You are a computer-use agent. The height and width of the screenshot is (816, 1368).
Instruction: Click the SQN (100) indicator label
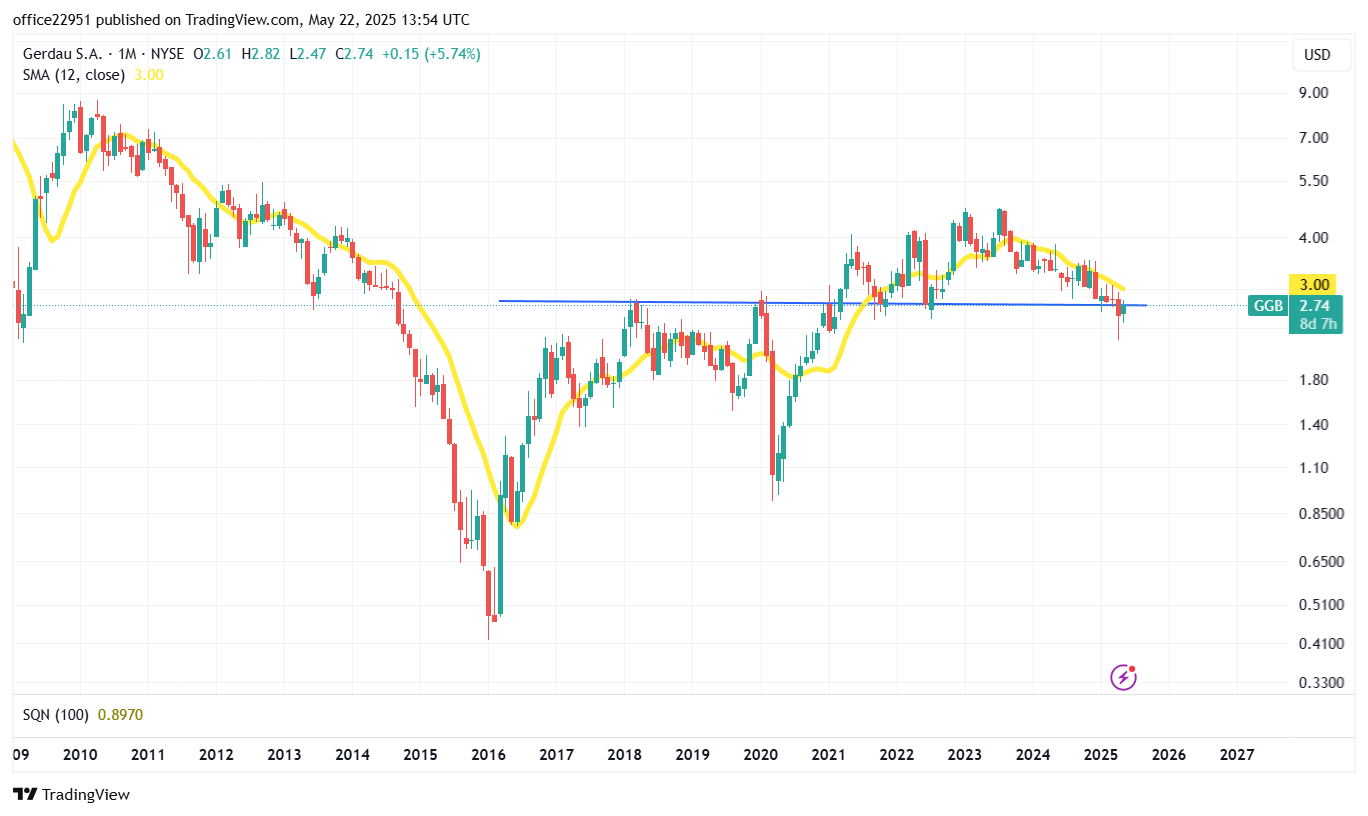pyautogui.click(x=55, y=715)
